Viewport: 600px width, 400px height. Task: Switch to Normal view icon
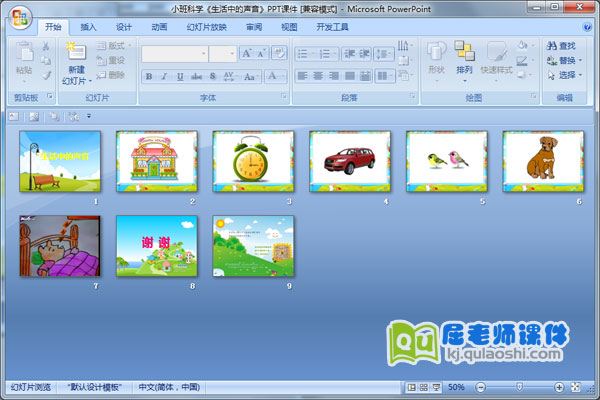411,387
